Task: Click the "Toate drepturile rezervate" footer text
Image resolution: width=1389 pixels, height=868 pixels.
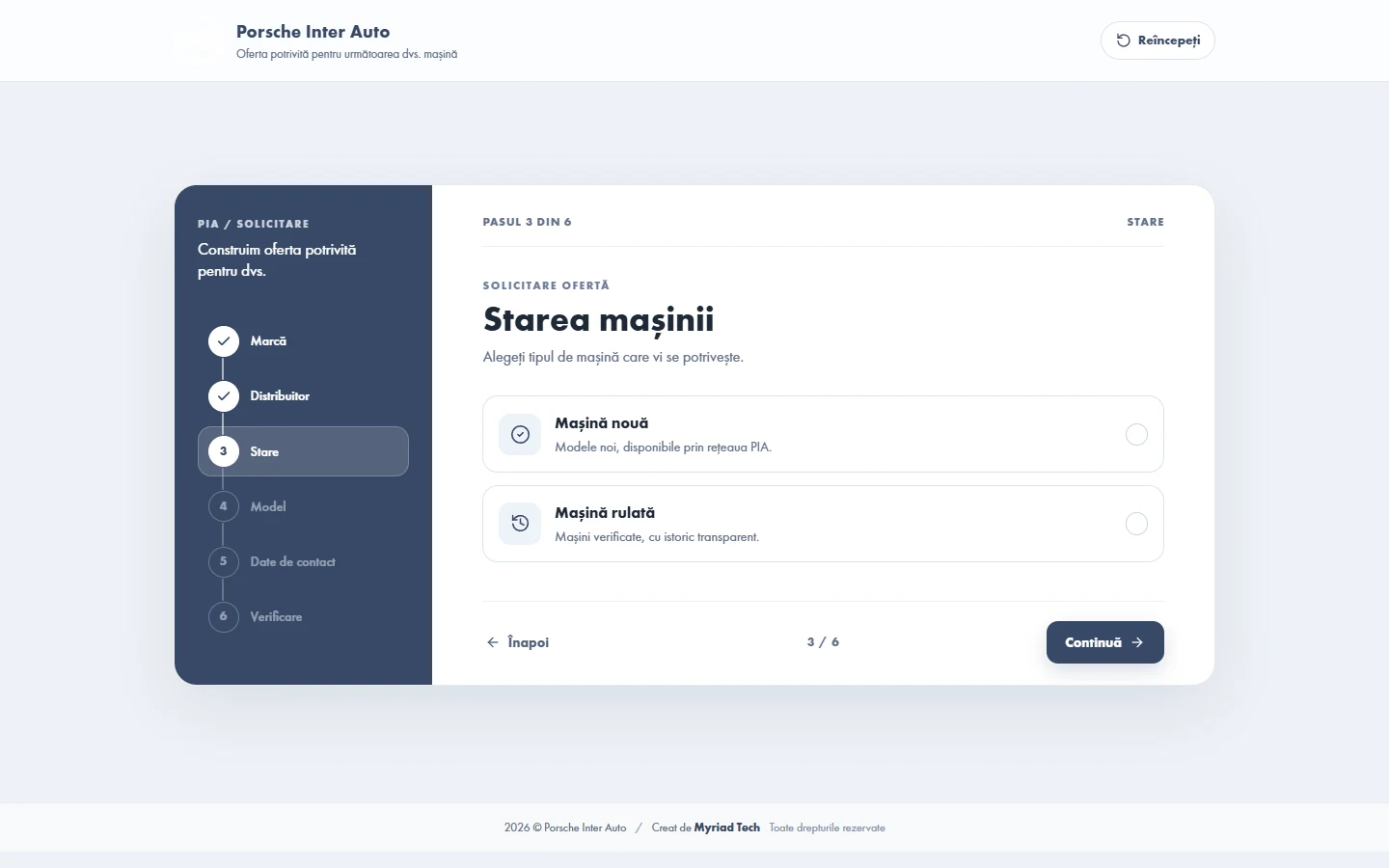Action: click(x=827, y=827)
